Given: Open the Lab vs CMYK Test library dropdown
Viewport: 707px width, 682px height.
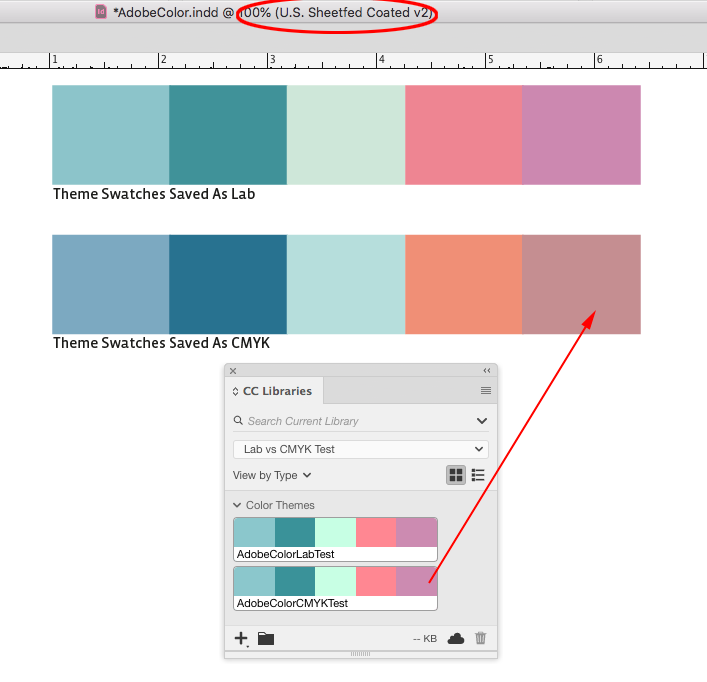Looking at the screenshot, I should pos(360,450).
